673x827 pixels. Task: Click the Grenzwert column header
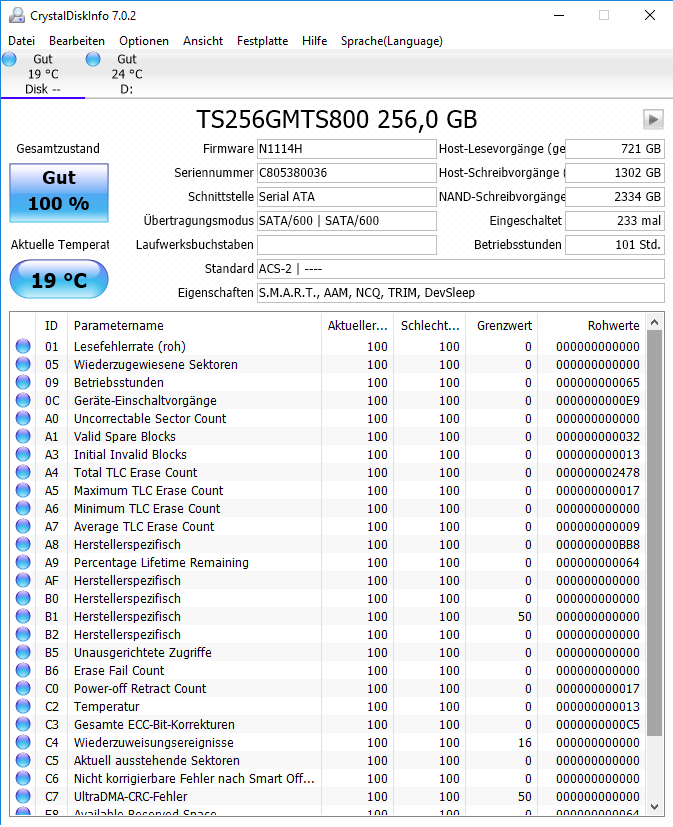tap(504, 325)
